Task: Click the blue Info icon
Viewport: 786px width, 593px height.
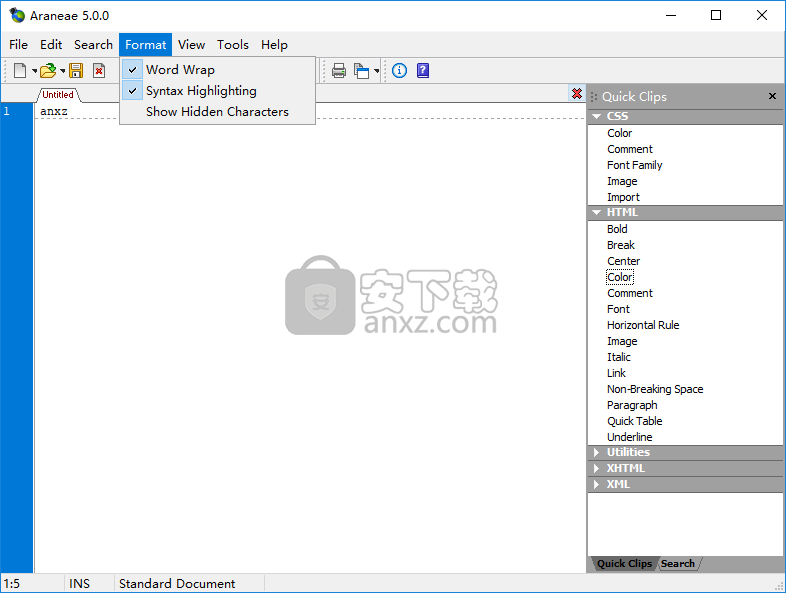Action: click(x=400, y=71)
